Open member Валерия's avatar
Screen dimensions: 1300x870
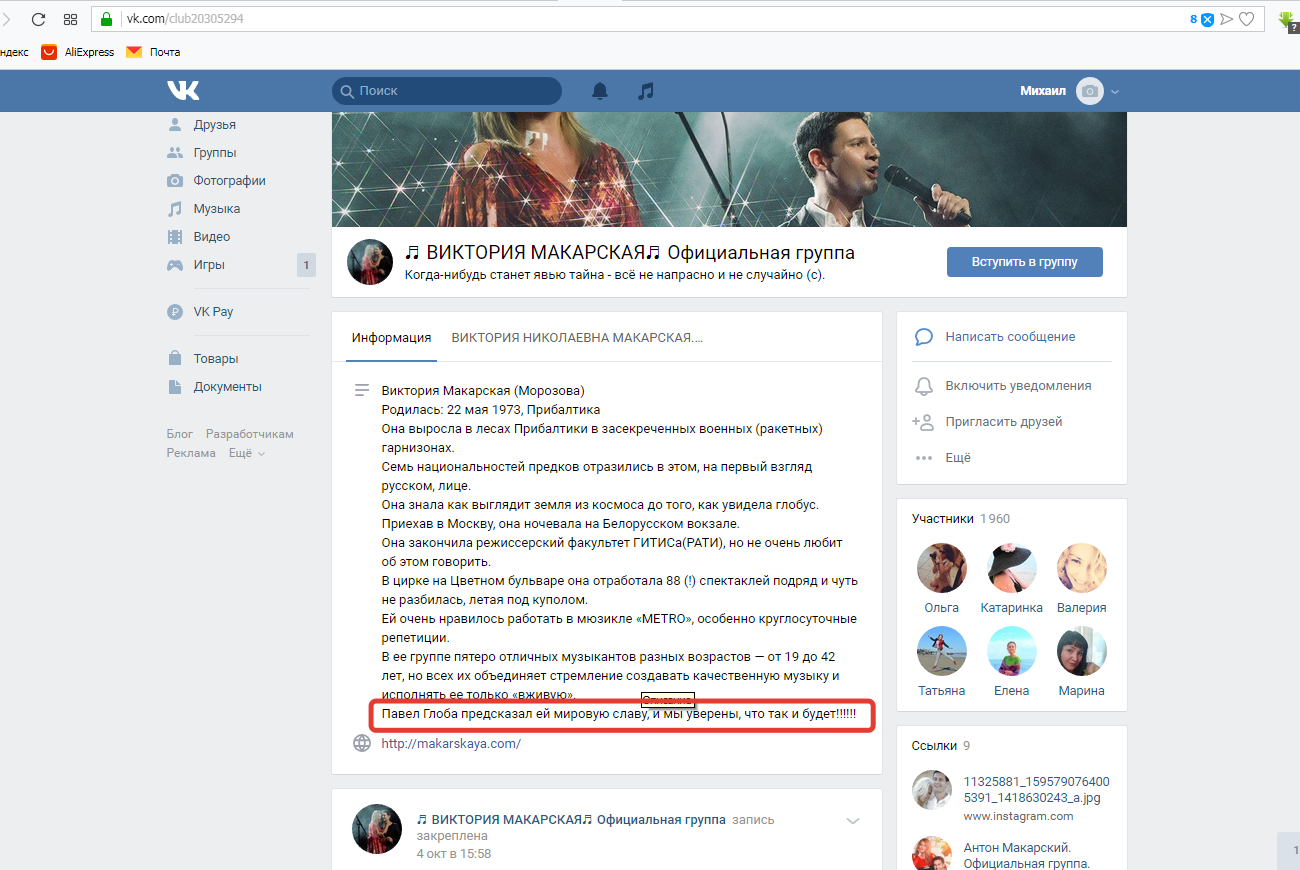coord(1082,568)
